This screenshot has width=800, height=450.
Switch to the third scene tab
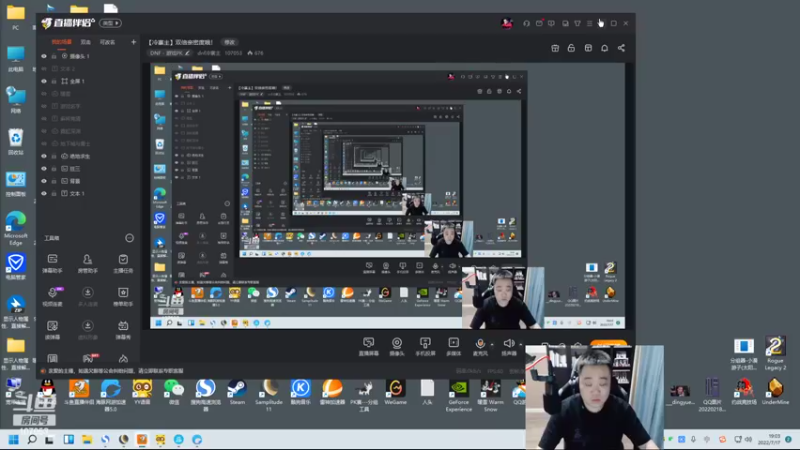107,42
